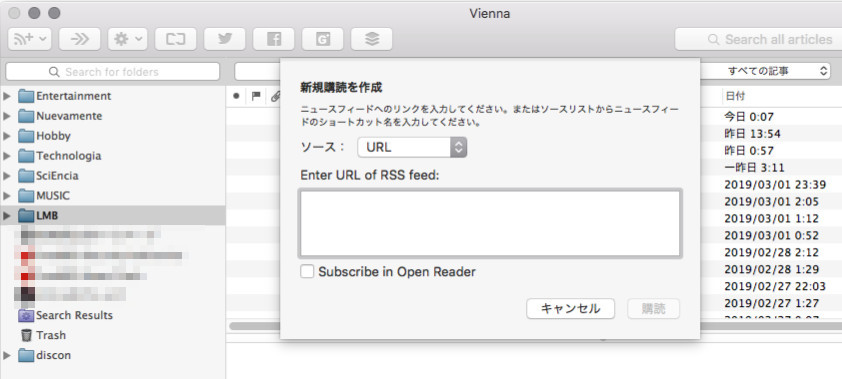Click the skip to next unread arrows button
This screenshot has height=379, width=842.
[79, 39]
